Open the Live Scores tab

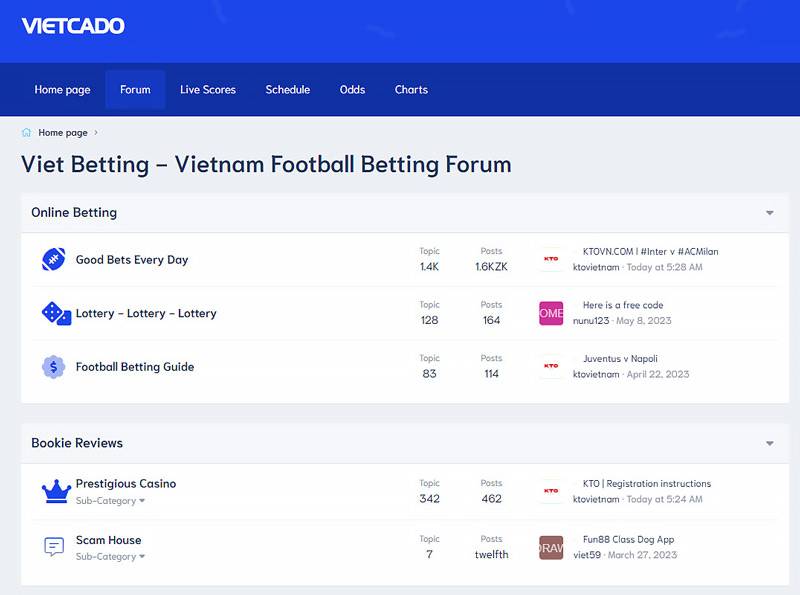[x=208, y=90]
